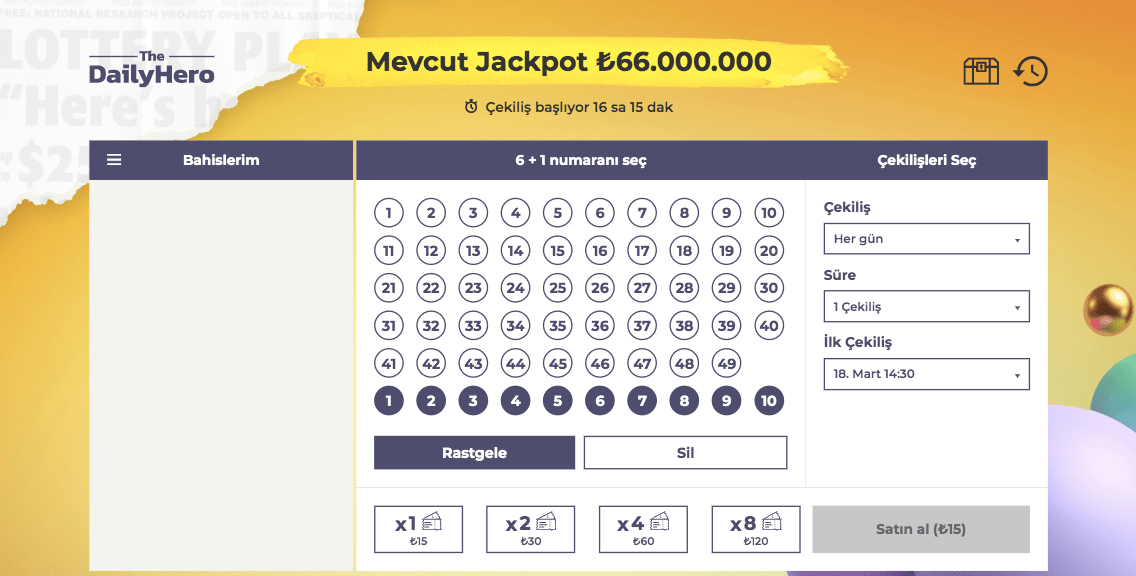Click The DailyHero logo
Viewport: 1136px width, 576px height.
152,69
